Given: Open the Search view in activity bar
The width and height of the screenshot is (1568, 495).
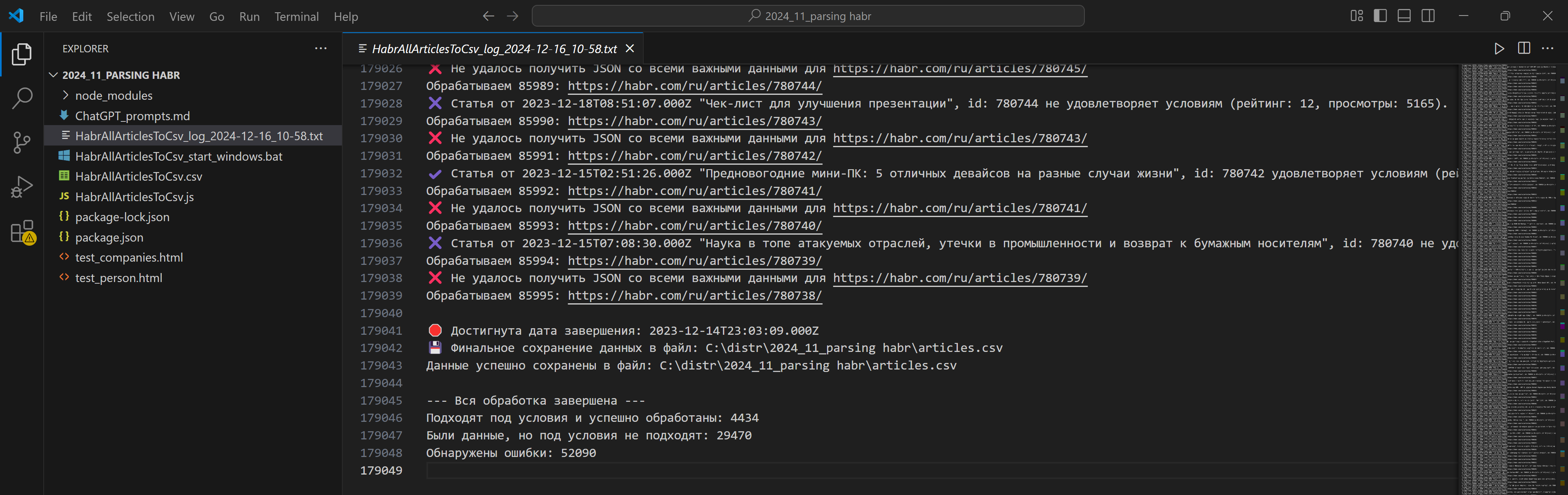Looking at the screenshot, I should pyautogui.click(x=22, y=98).
